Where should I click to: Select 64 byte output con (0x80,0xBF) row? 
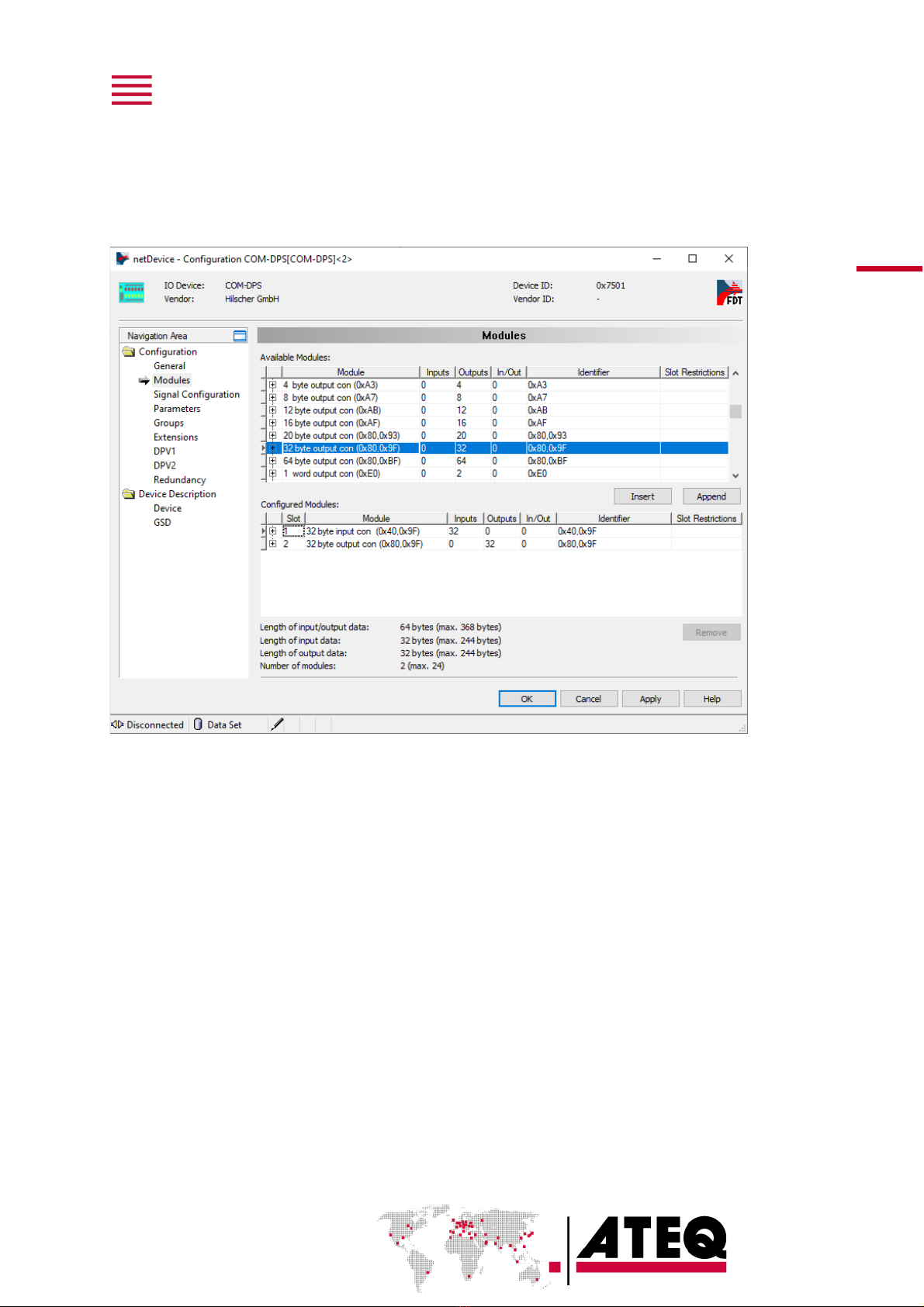(x=497, y=461)
